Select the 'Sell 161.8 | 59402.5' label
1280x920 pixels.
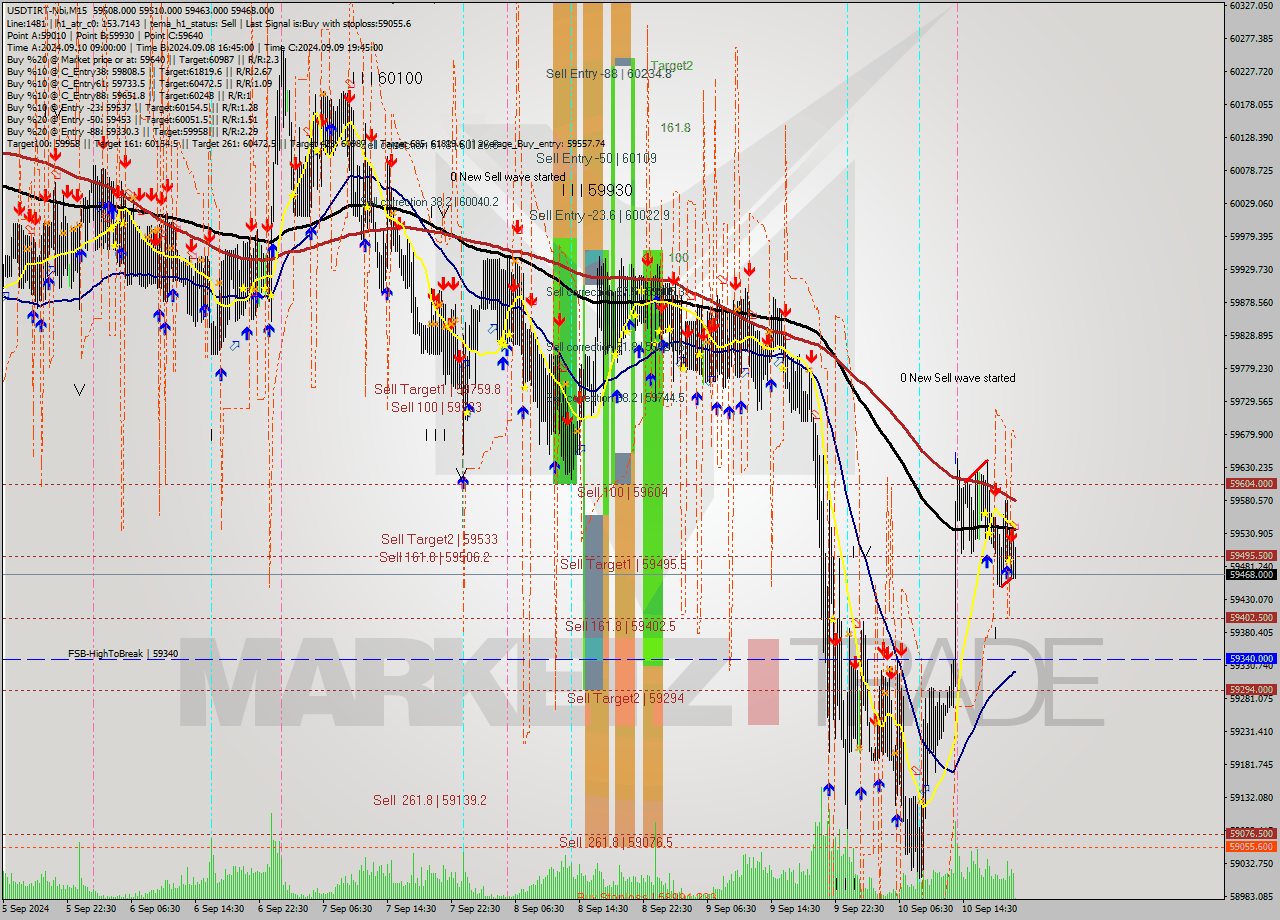(x=620, y=626)
